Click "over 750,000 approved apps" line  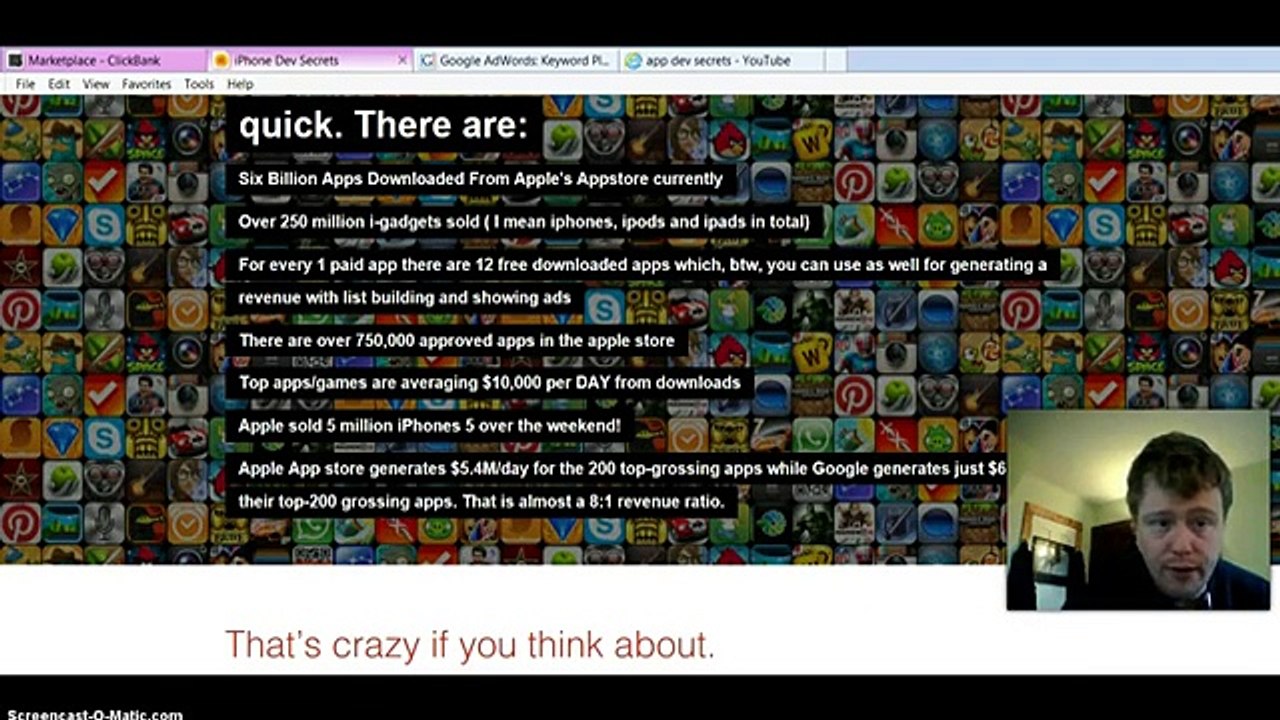(457, 341)
